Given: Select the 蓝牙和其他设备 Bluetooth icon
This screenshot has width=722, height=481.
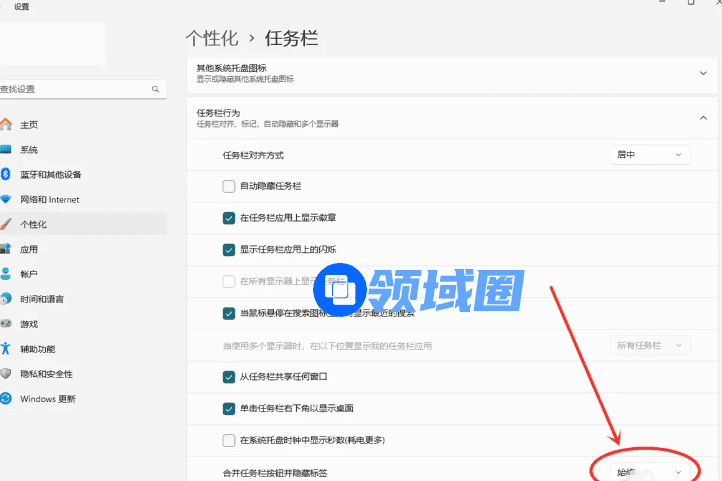Looking at the screenshot, I should coord(6,174).
